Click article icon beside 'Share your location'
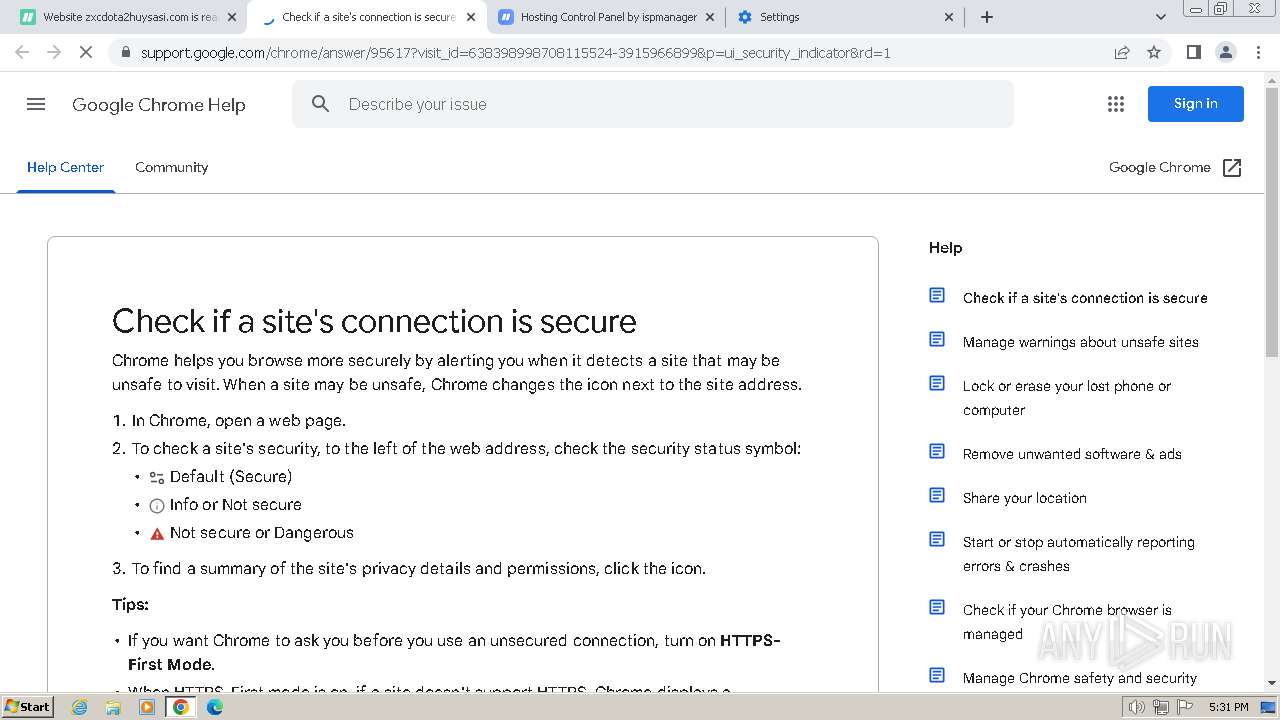The image size is (1280, 720). point(937,496)
